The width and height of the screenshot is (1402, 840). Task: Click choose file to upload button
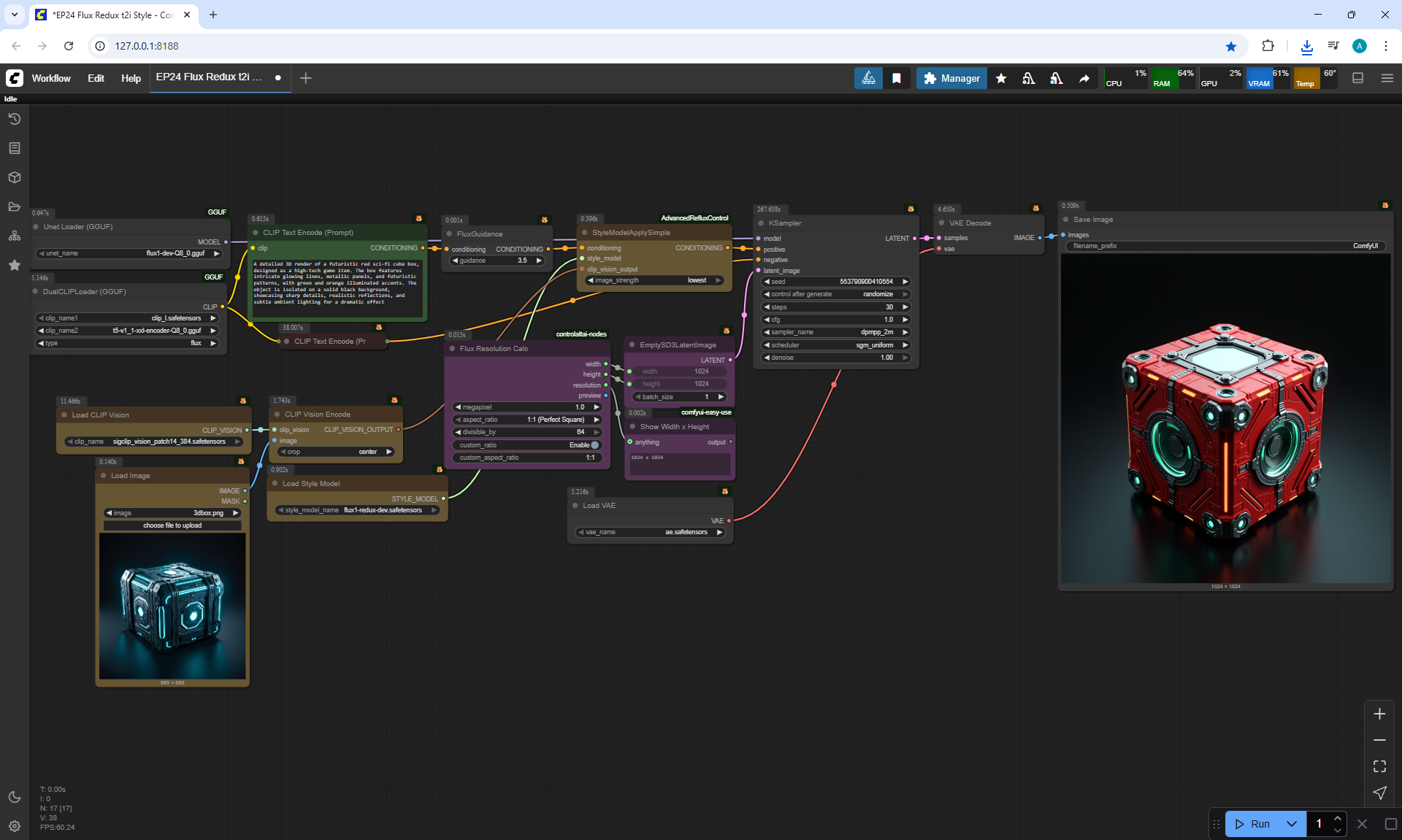tap(172, 525)
